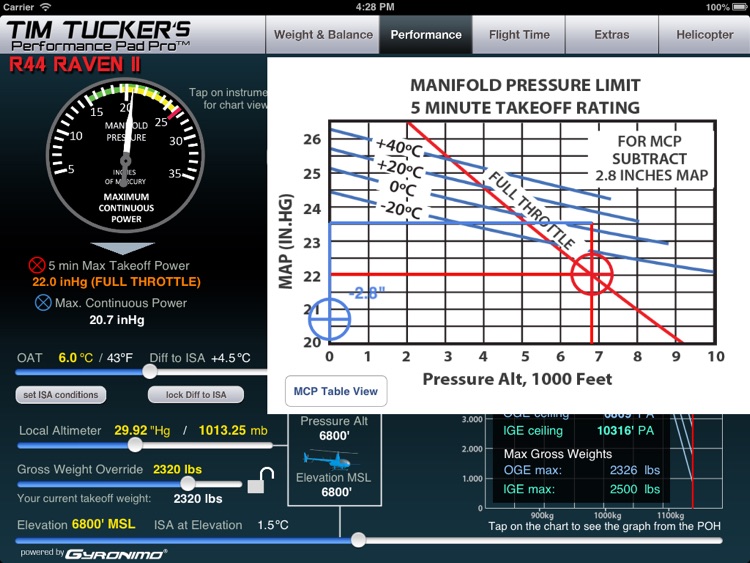The image size is (750, 563).
Task: Click the IGE max 2500 lbs value
Action: (x=635, y=489)
